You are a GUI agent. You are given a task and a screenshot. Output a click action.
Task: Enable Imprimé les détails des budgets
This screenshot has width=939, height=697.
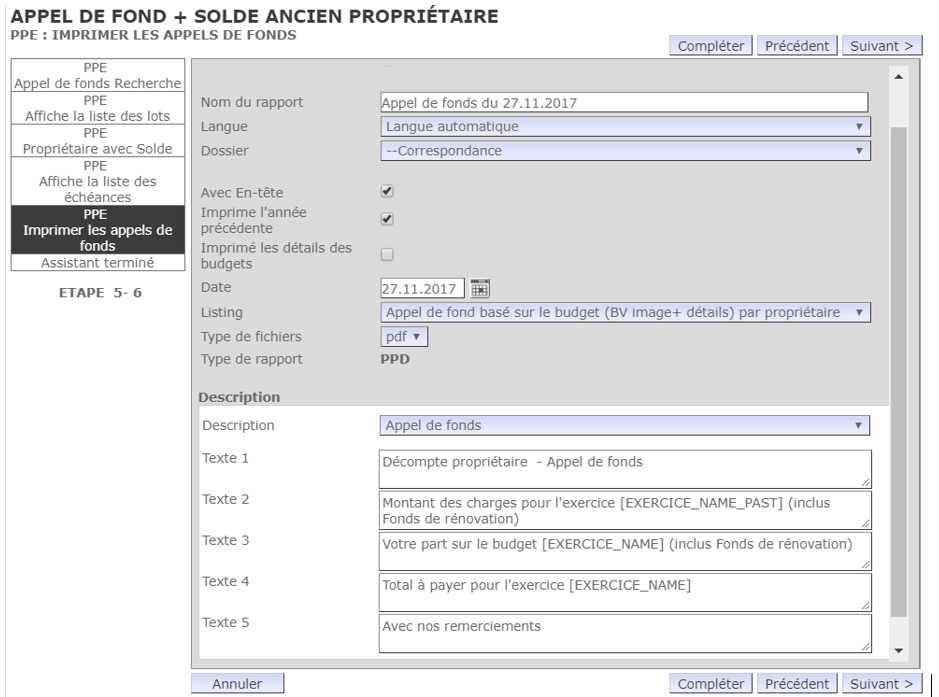pyautogui.click(x=387, y=255)
